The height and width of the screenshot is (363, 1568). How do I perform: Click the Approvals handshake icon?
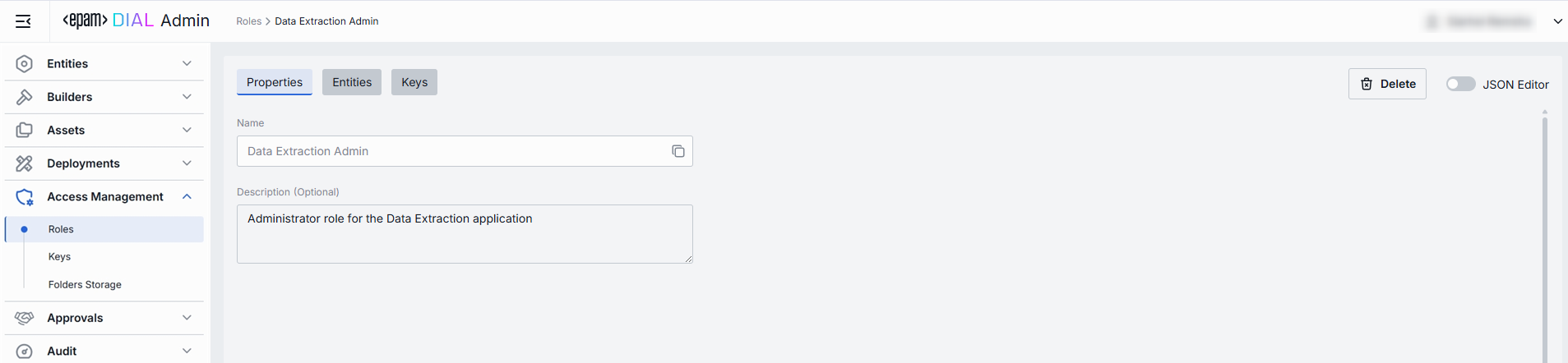(x=25, y=318)
